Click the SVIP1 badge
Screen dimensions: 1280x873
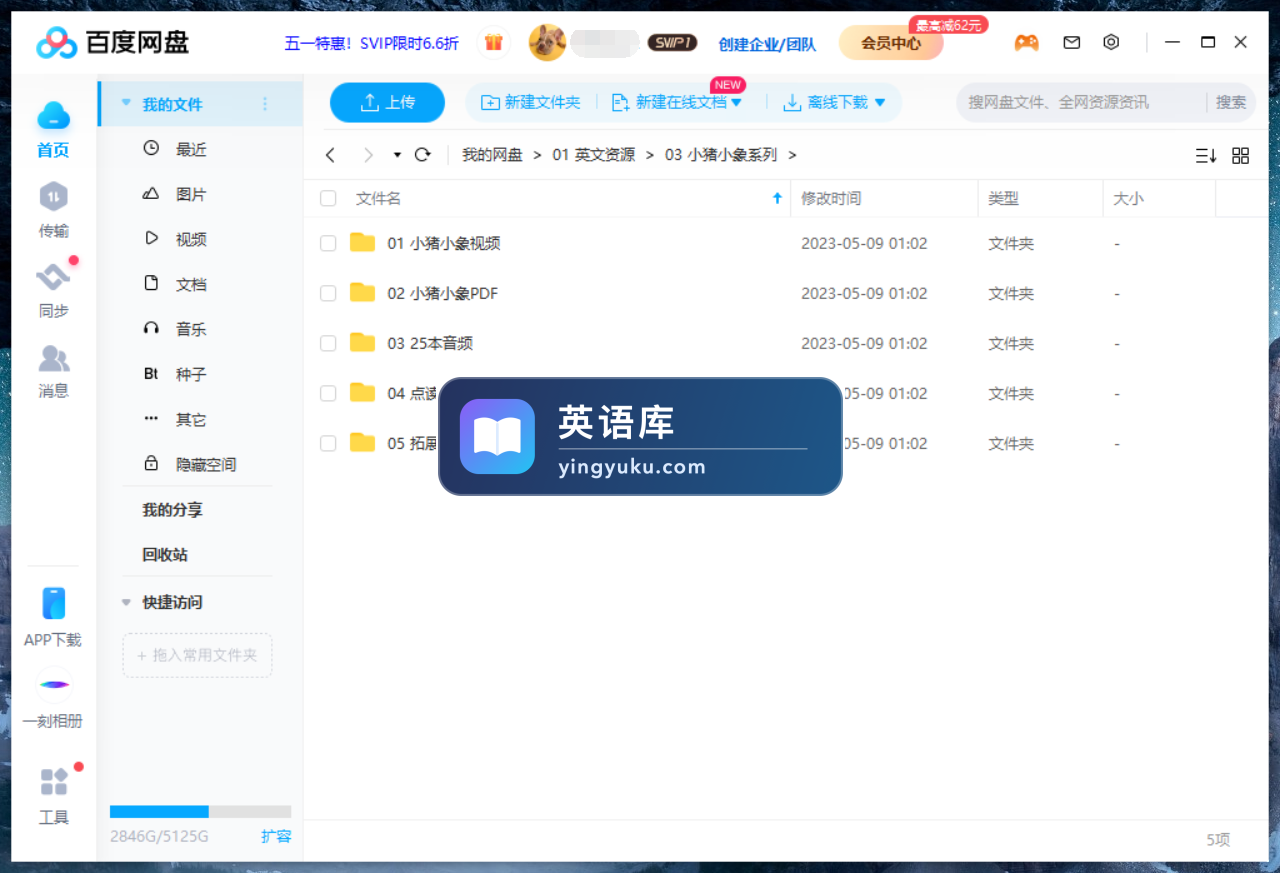[672, 43]
